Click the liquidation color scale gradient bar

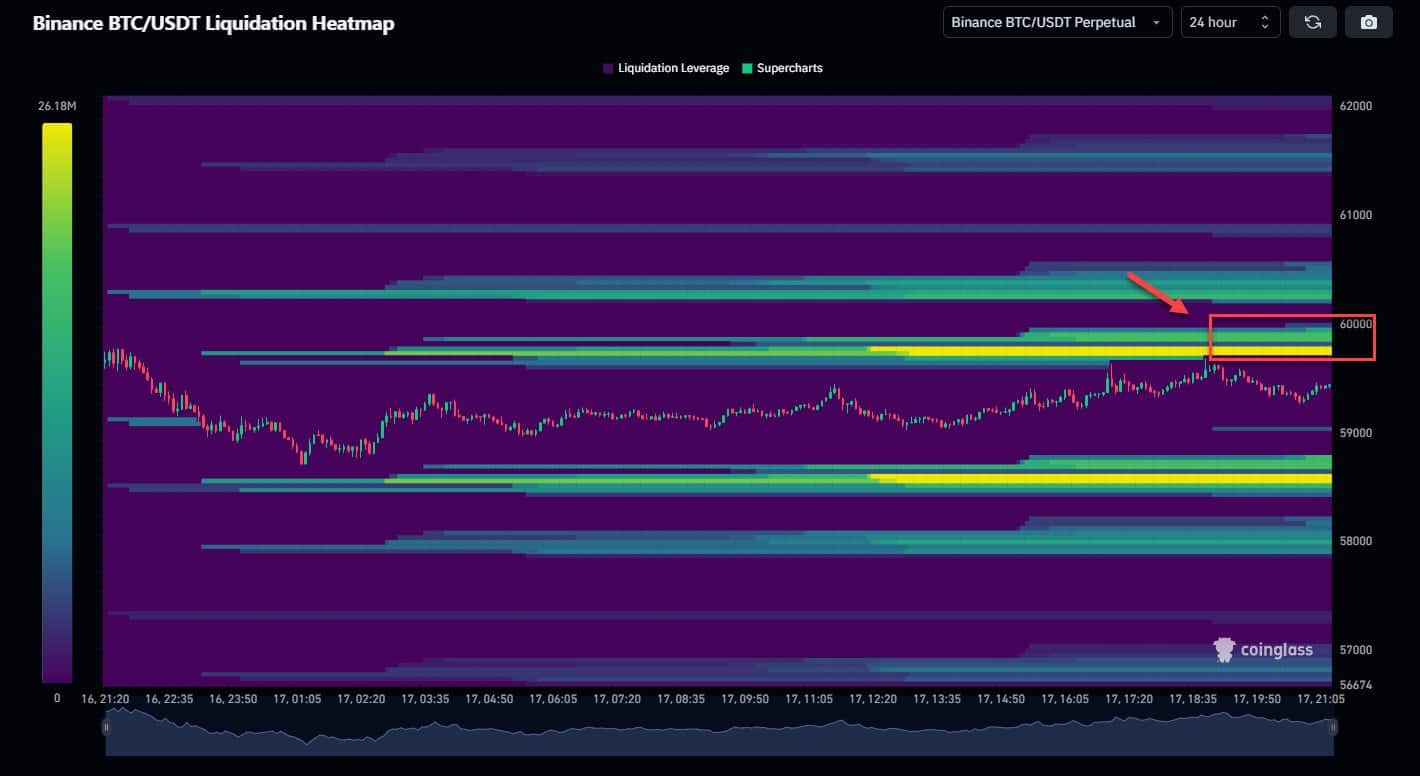coord(57,403)
